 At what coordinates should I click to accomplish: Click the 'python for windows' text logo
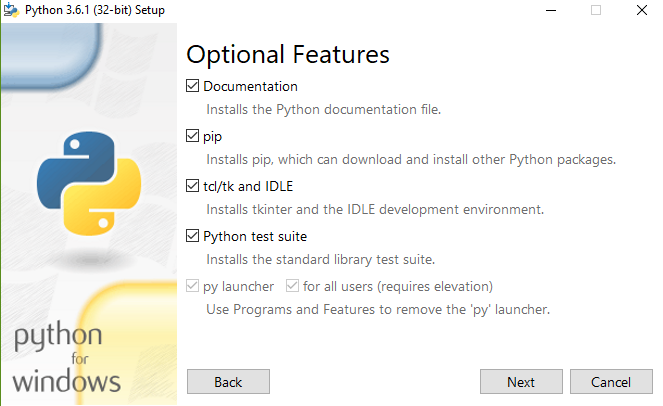tap(68, 357)
